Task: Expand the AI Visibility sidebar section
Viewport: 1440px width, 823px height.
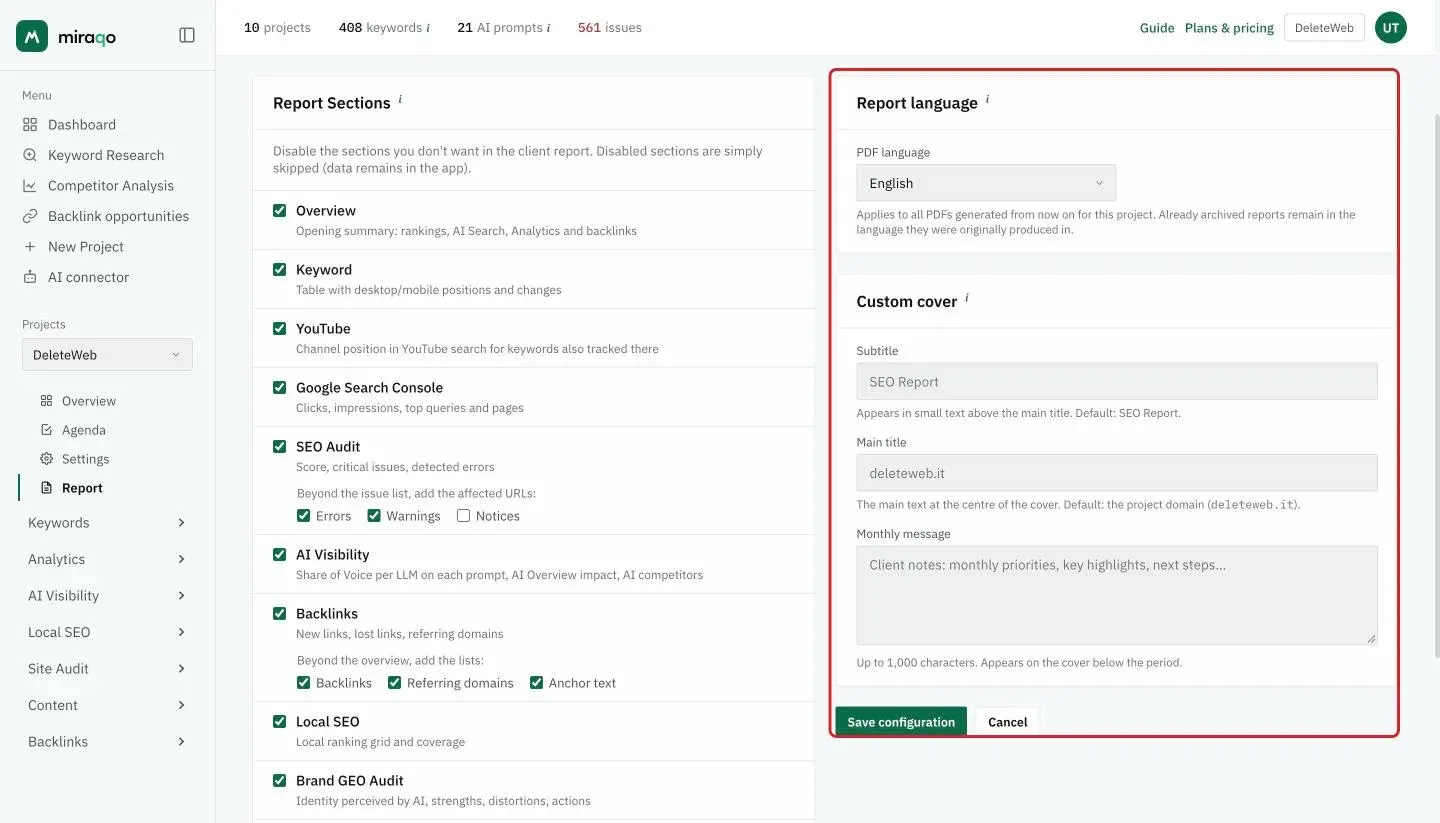Action: point(107,596)
